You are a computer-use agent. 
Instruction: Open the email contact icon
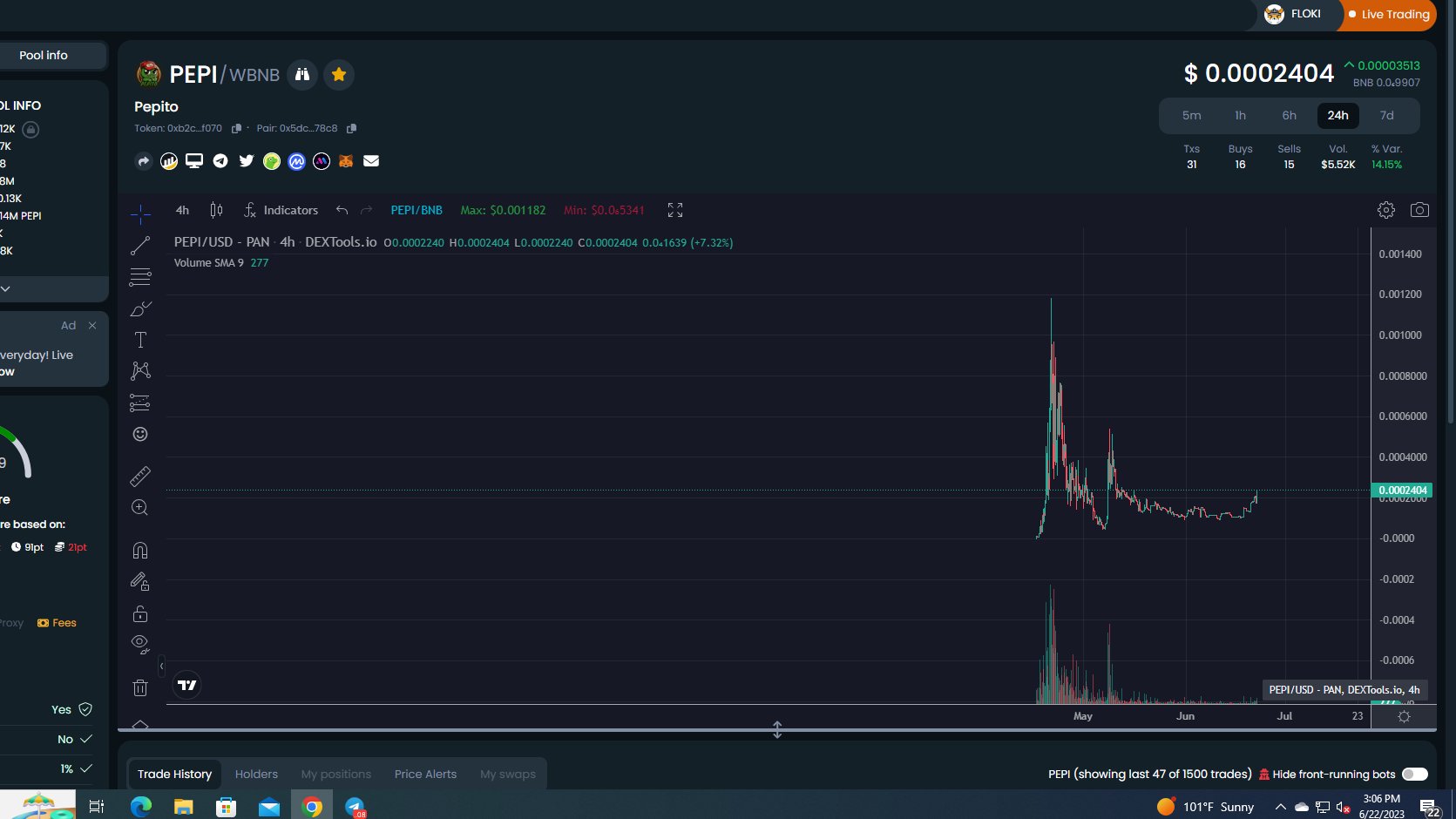(371, 161)
